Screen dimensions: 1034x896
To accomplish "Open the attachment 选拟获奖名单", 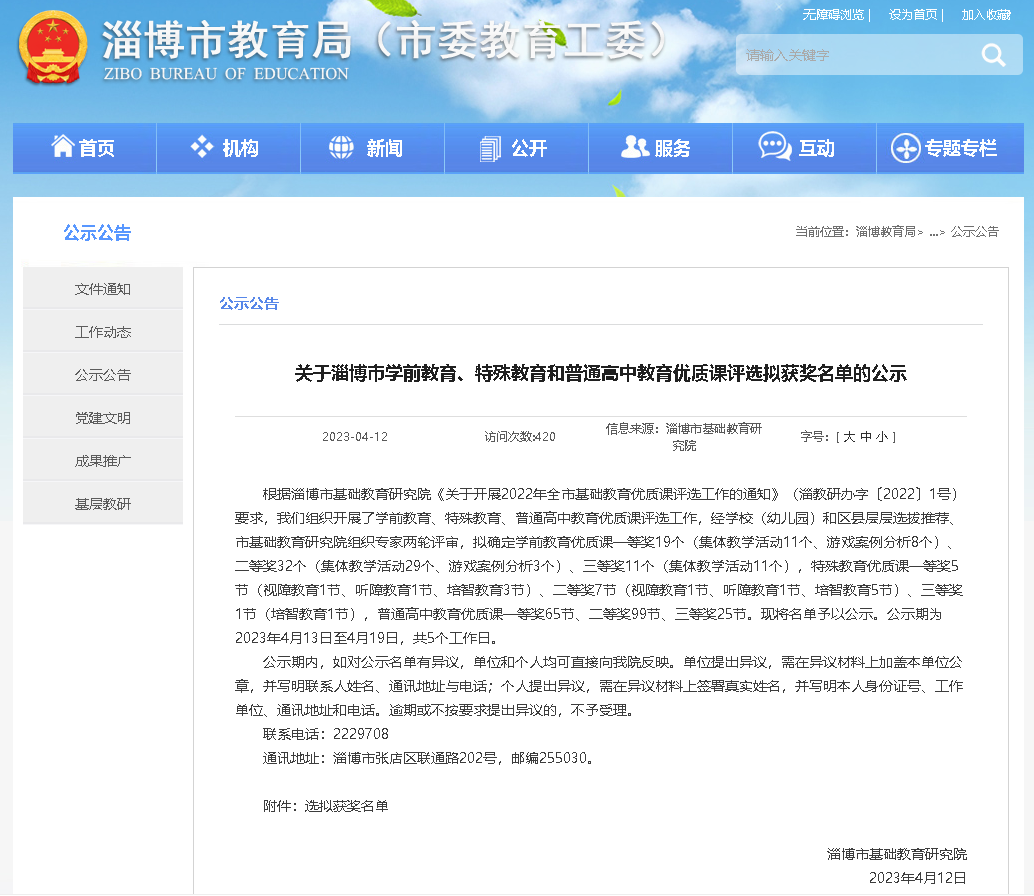I will tap(346, 806).
